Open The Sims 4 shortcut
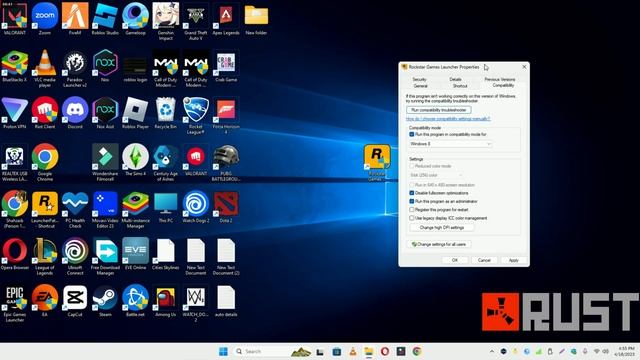Image resolution: width=640 pixels, height=360 pixels. click(136, 160)
